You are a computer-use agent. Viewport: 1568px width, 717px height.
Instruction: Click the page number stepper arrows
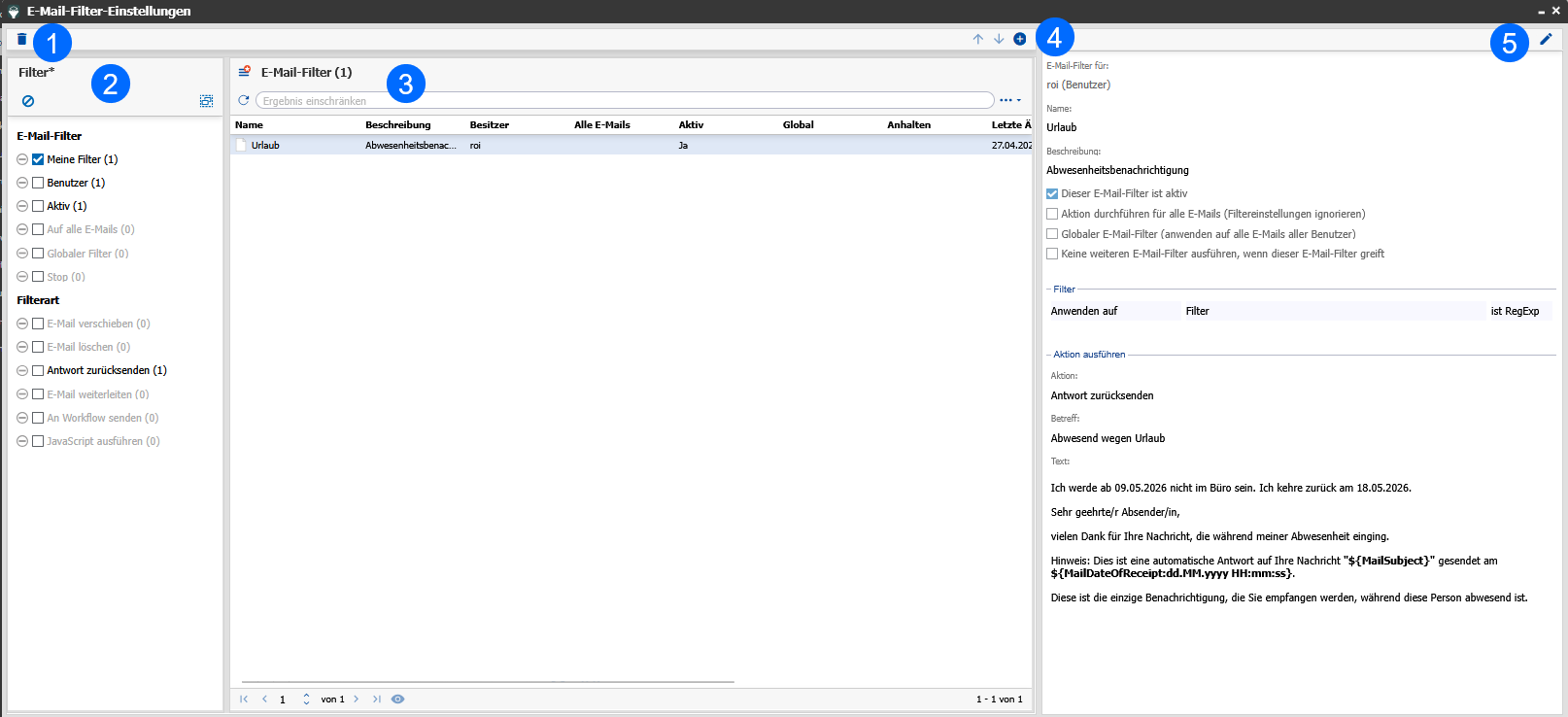[306, 699]
